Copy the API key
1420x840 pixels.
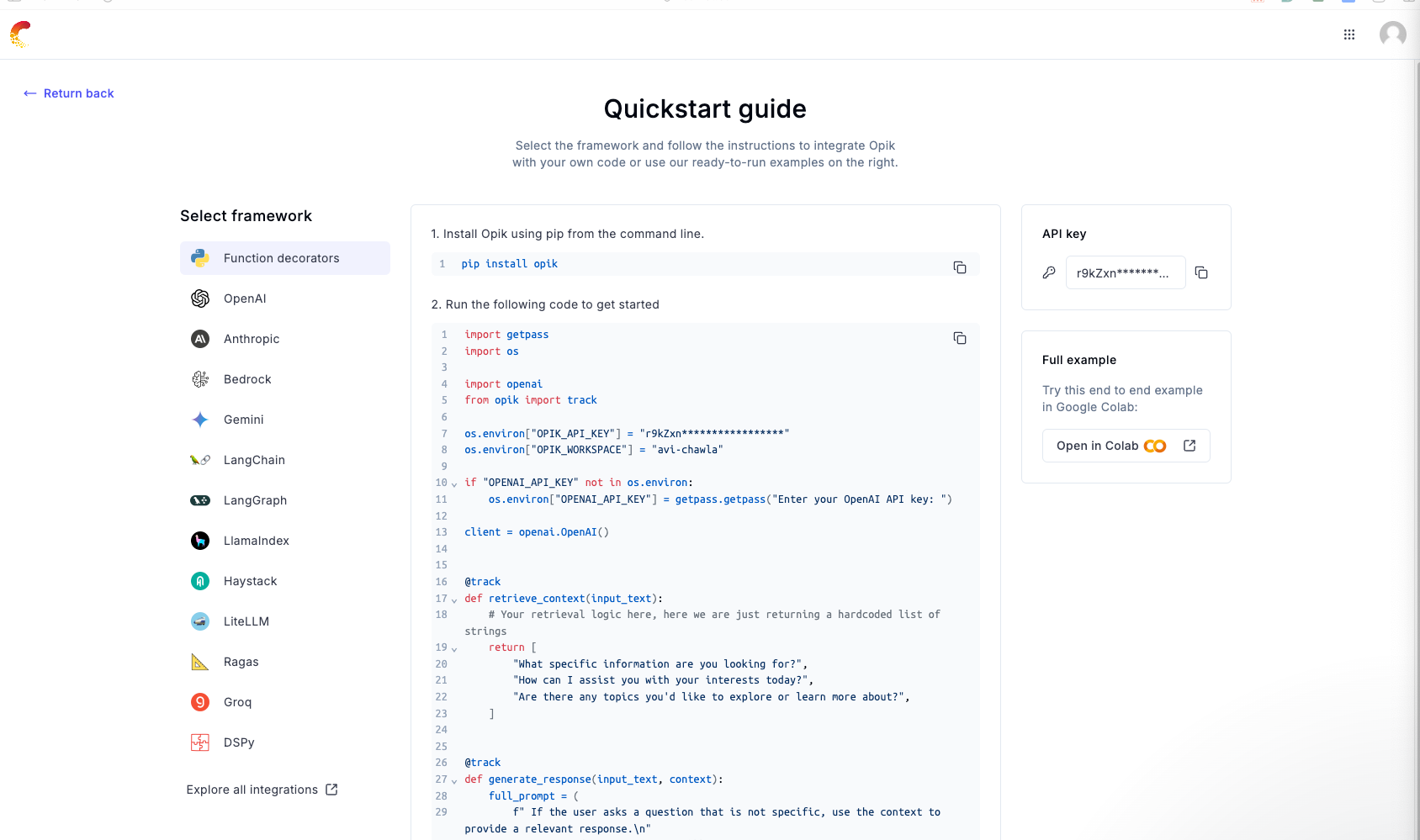tap(1201, 272)
